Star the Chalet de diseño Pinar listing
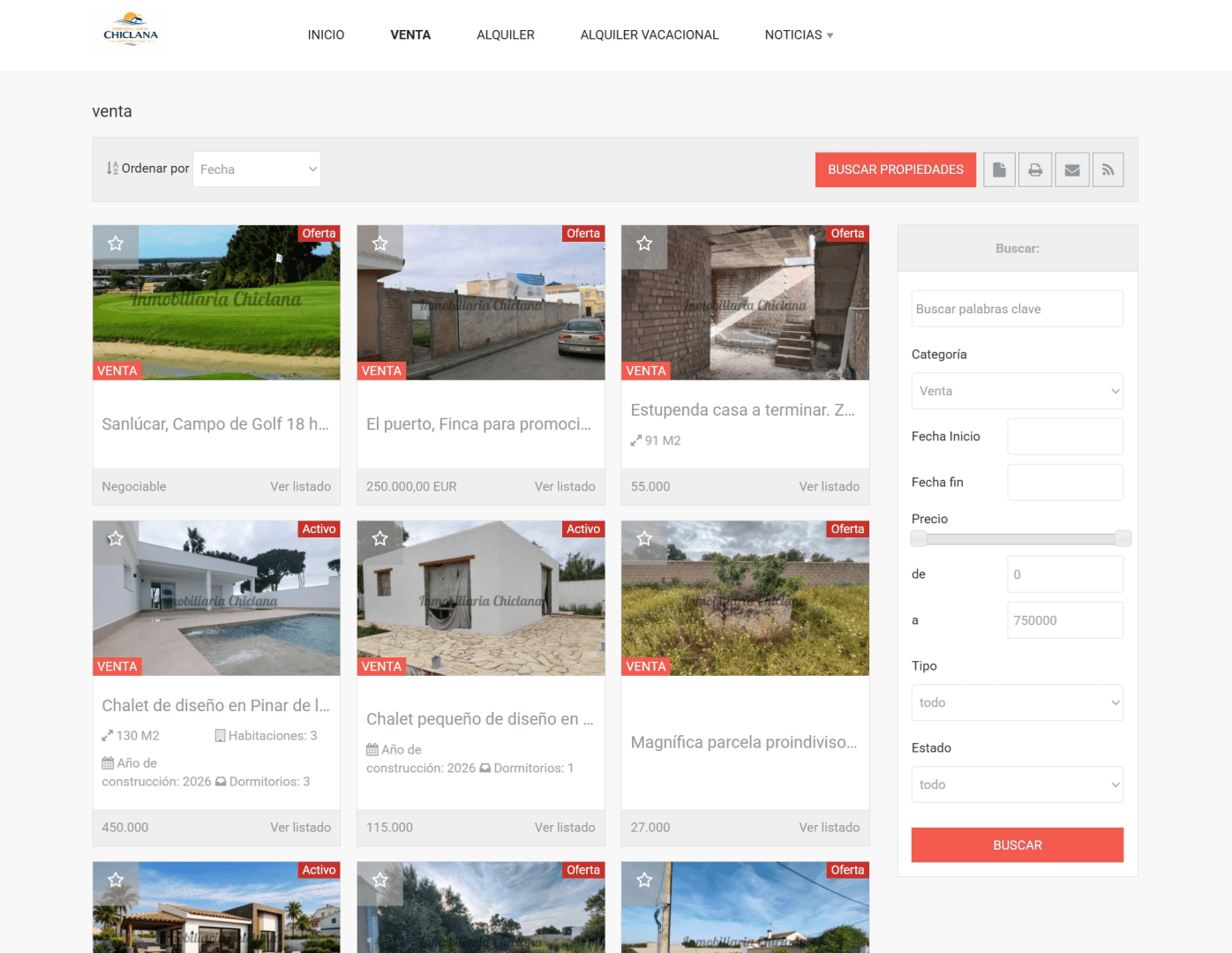 (116, 539)
